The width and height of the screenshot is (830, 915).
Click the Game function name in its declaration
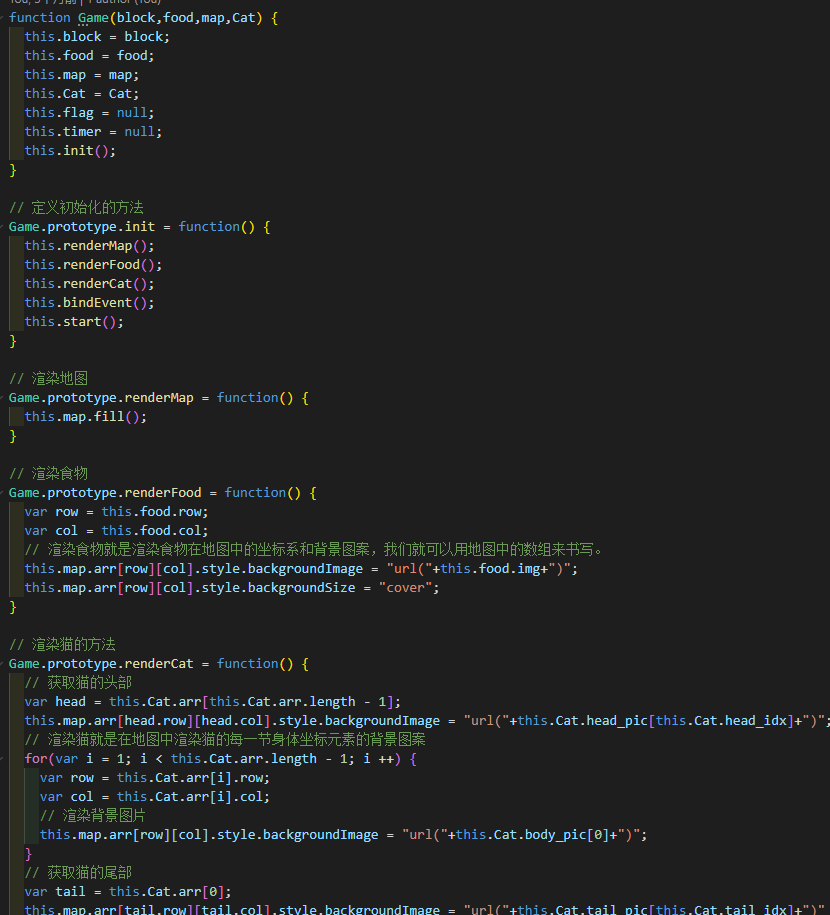(x=93, y=18)
